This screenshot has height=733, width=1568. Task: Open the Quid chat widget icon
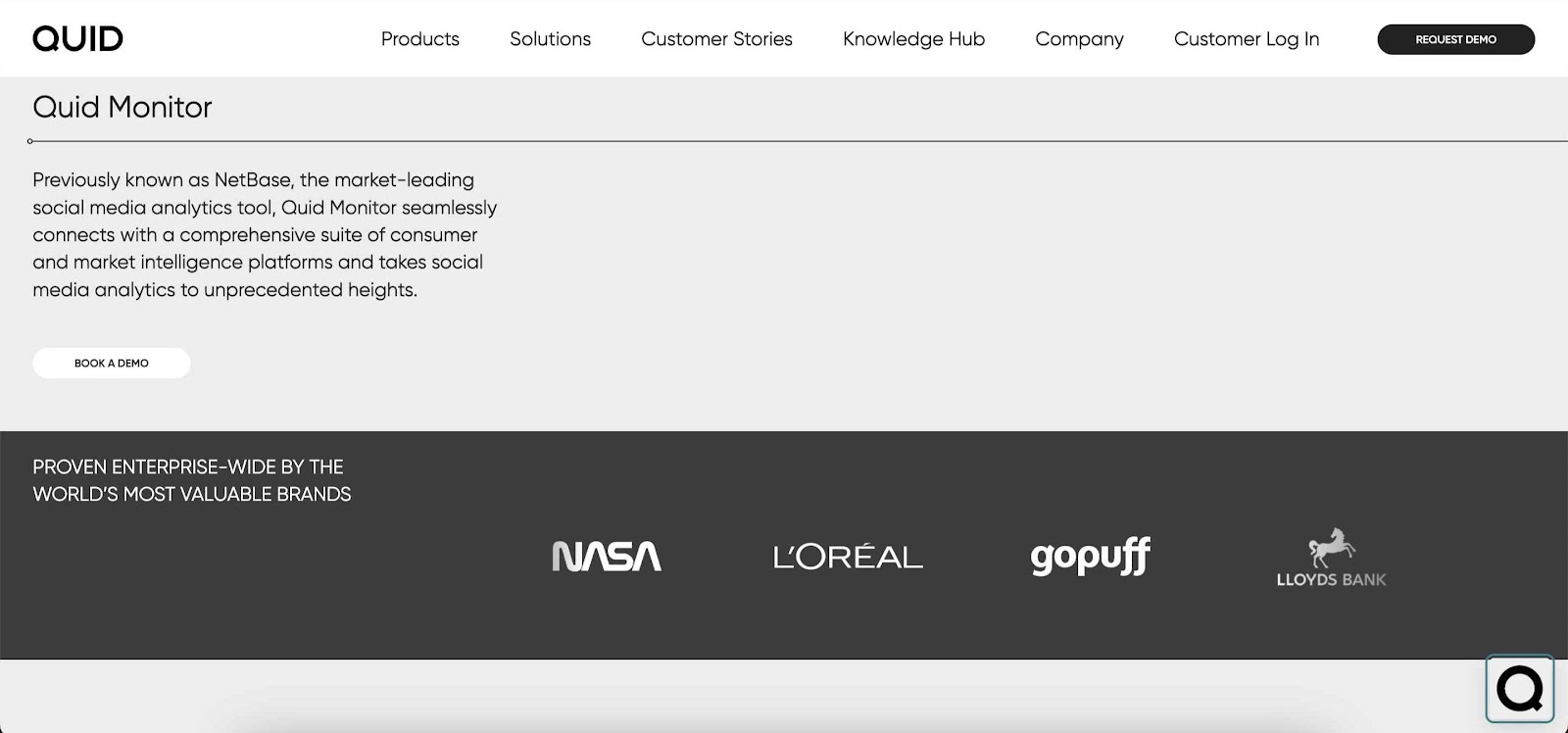pos(1520,689)
